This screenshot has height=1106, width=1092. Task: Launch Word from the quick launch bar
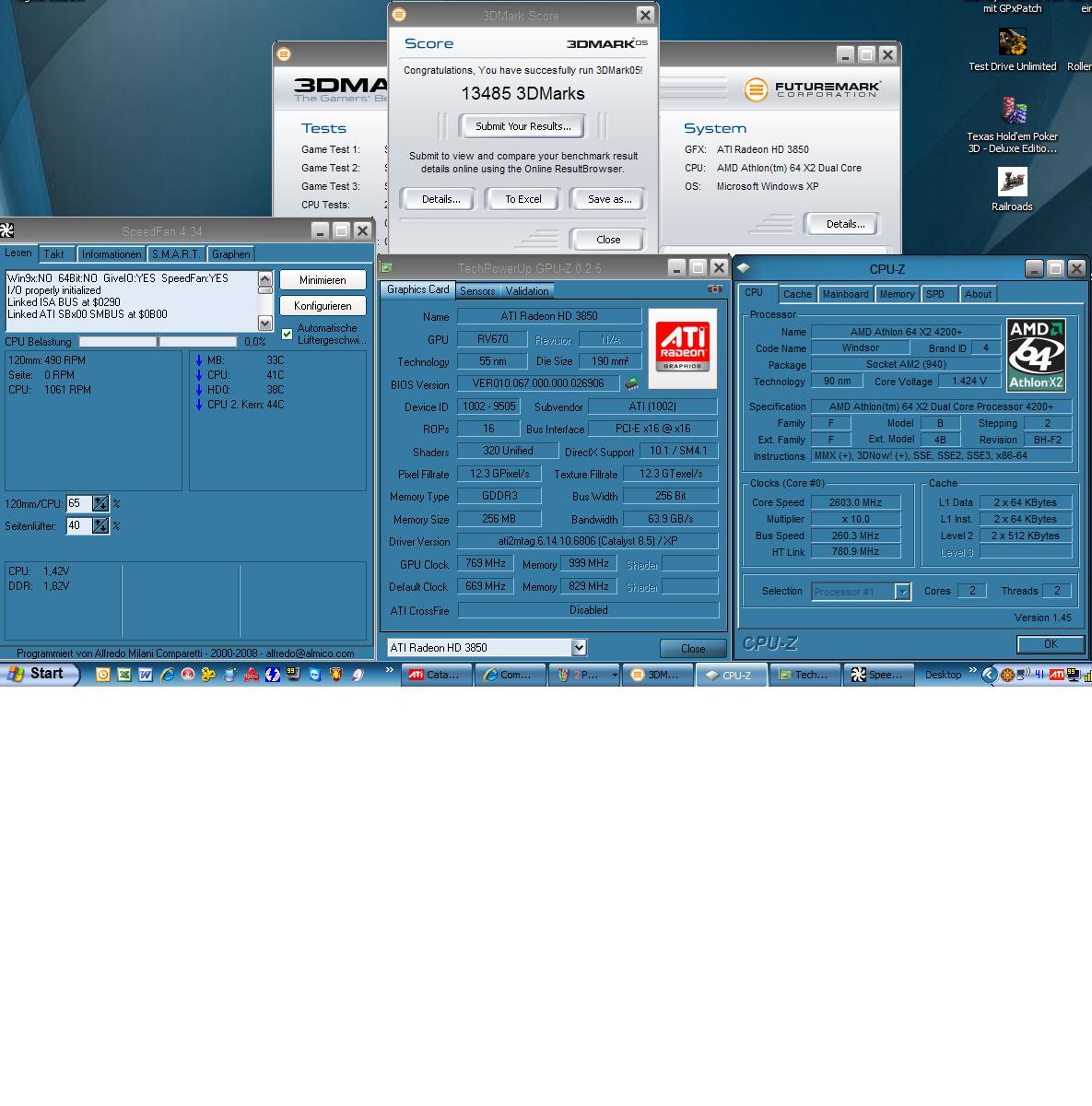[x=146, y=675]
